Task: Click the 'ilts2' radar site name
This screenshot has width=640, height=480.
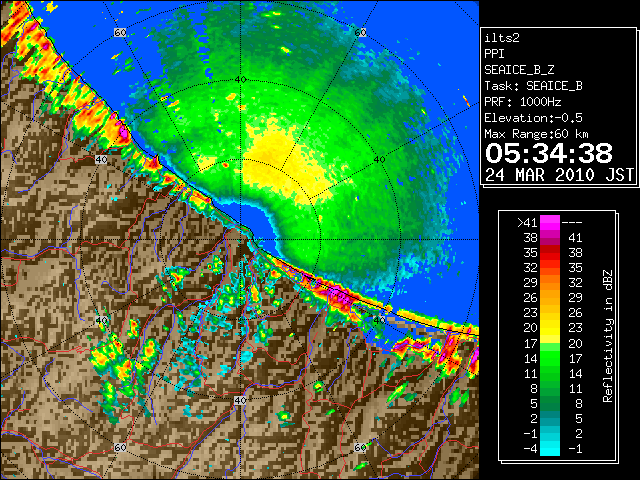Action: click(x=502, y=38)
